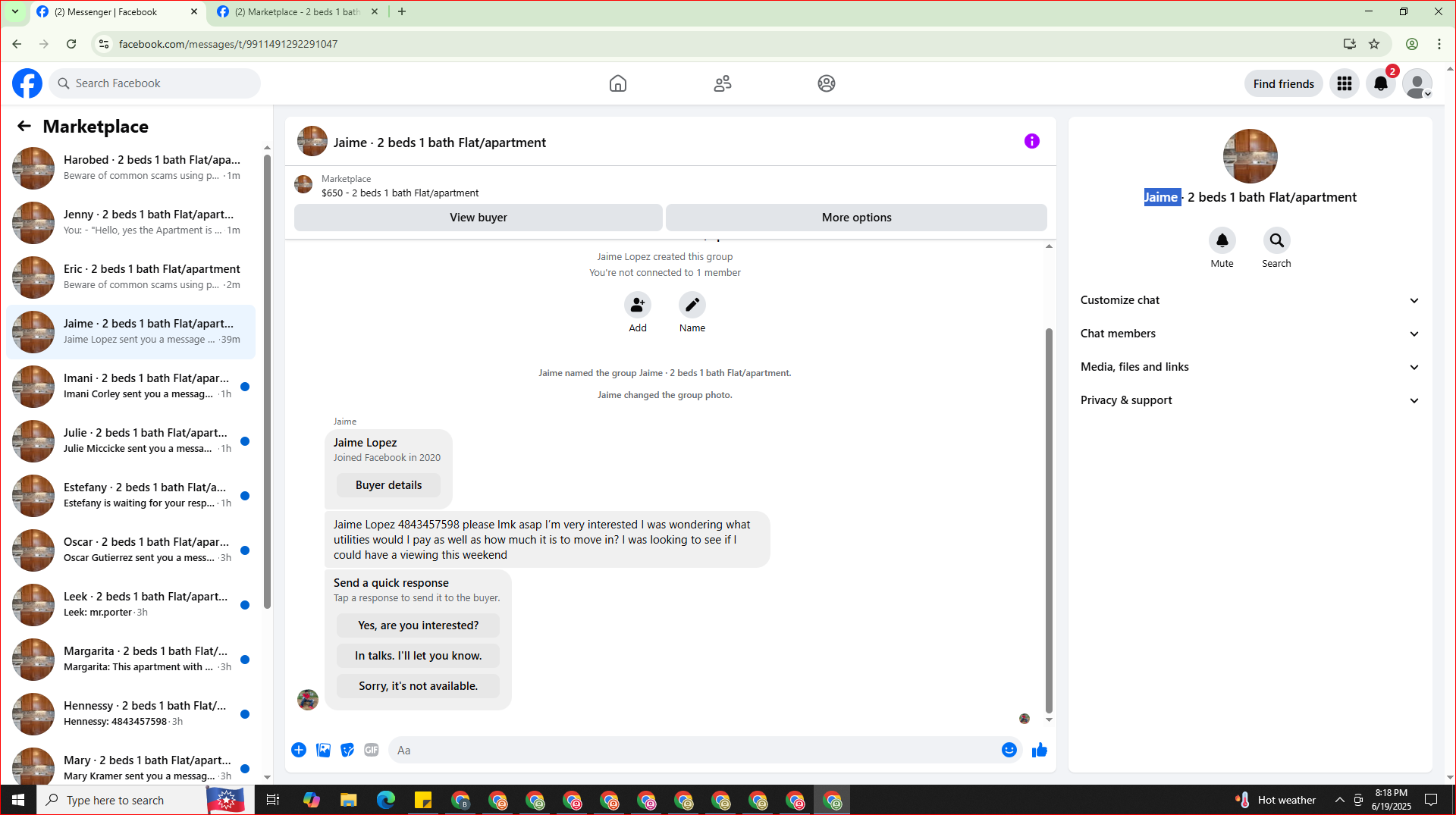Click the View buyer button
Viewport: 1456px width, 815px height.
coord(479,218)
